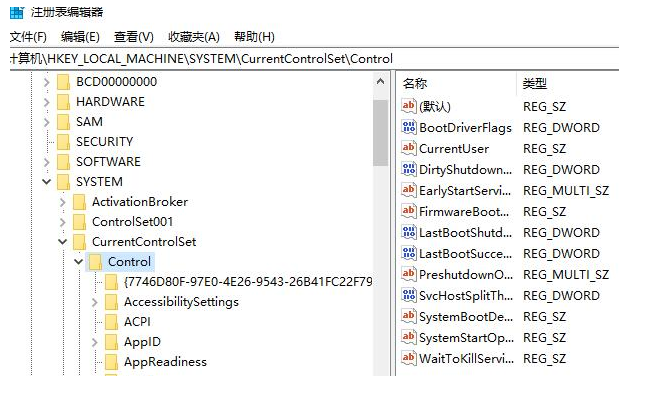Collapse the Control key chevron
Viewport: 658px width, 397px height.
(79, 261)
